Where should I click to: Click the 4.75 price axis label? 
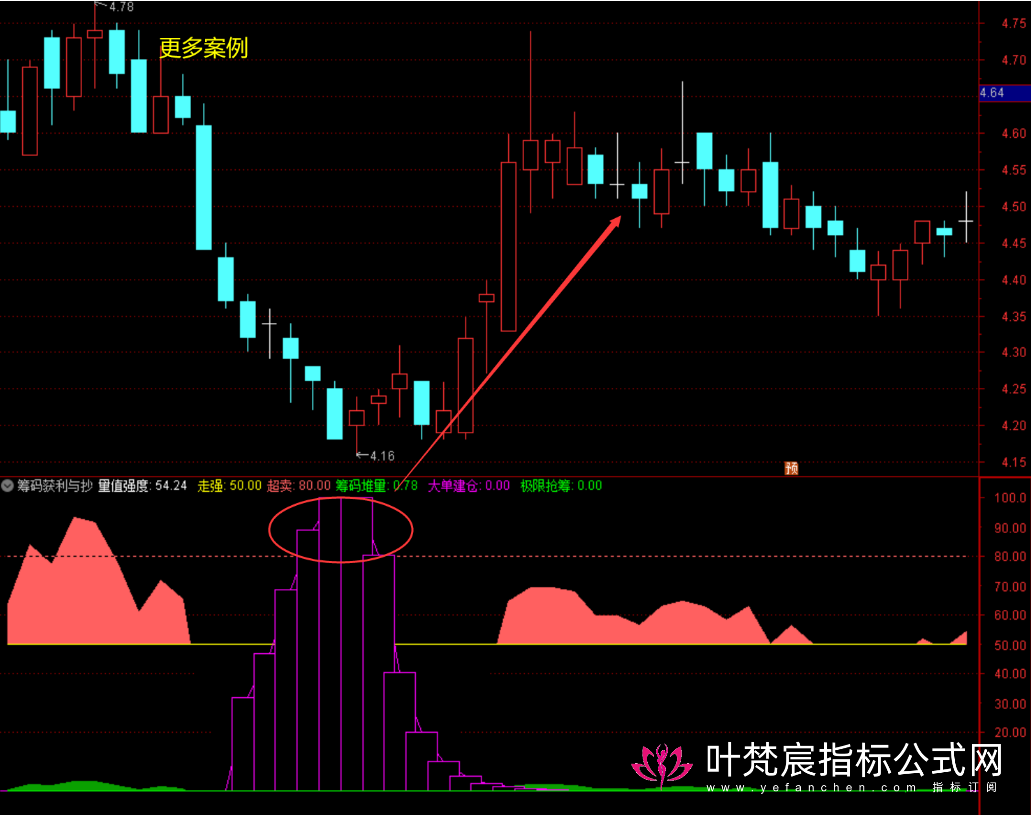point(1013,24)
